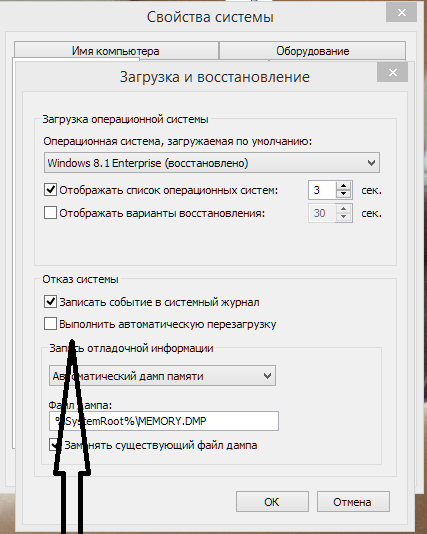Click the 'Свойства системы' window title
Viewport: 427px width, 534px height.
coord(210,17)
